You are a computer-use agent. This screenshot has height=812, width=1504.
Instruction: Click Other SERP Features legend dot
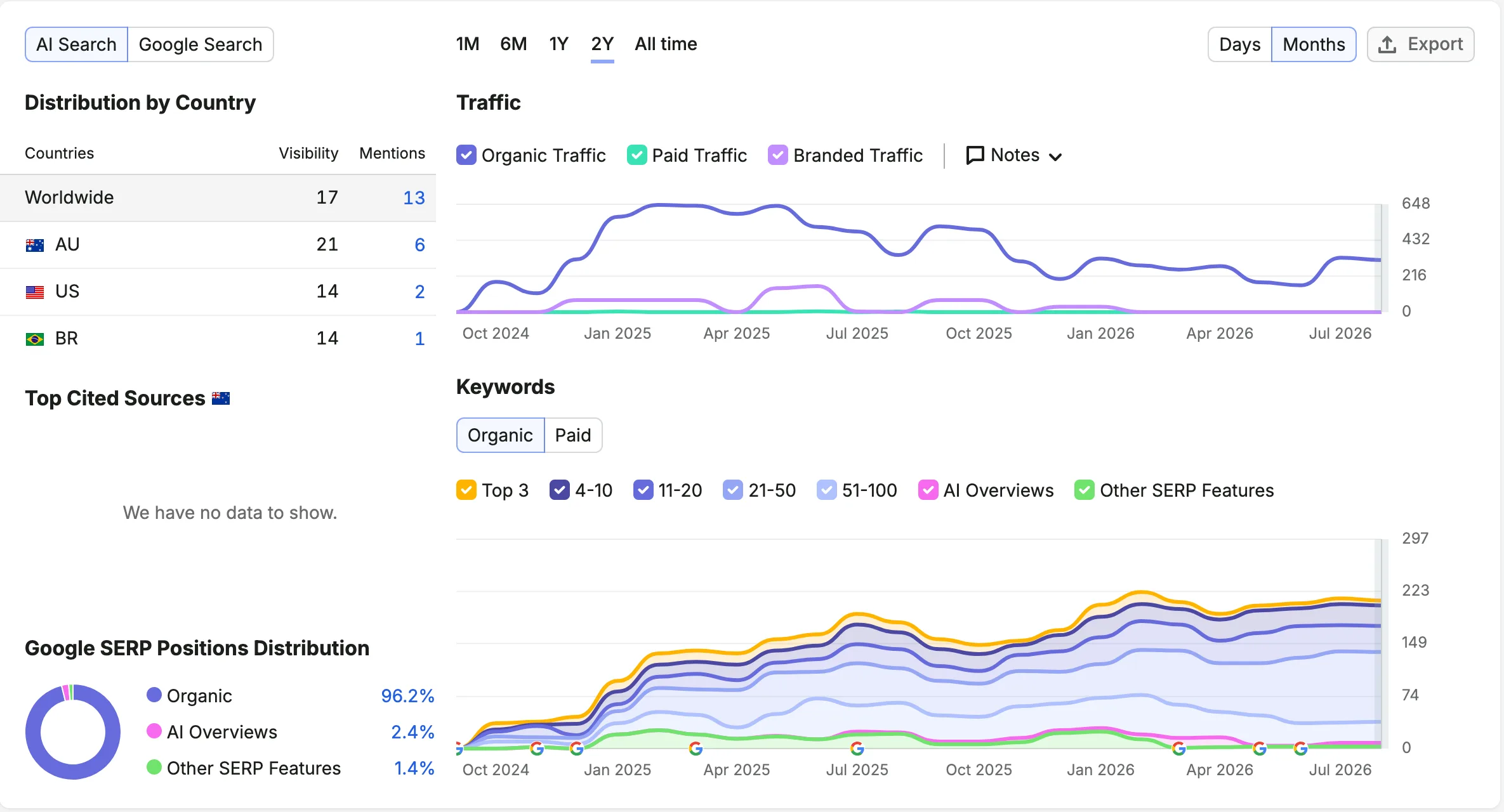(x=154, y=767)
